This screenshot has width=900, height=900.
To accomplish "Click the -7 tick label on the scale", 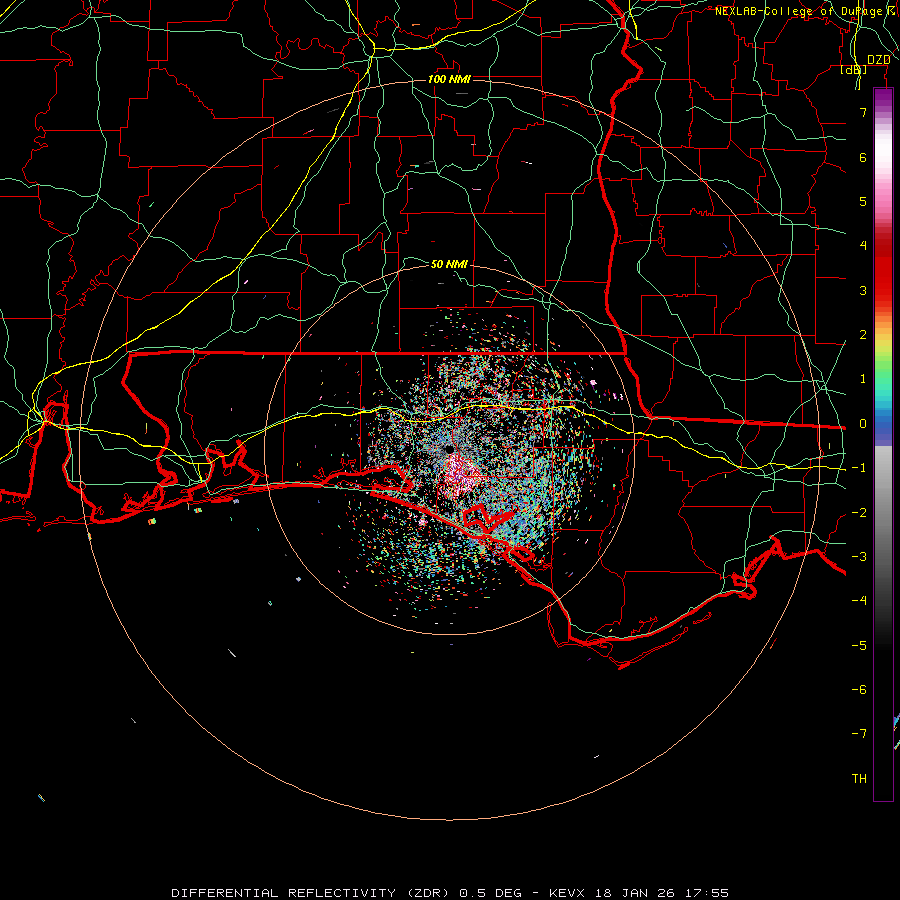I will [859, 734].
